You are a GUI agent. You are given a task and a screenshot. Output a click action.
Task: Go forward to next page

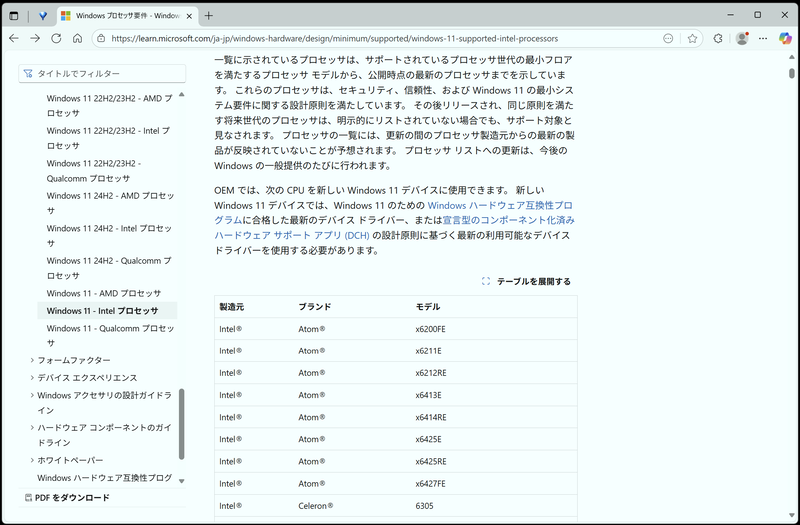[35, 38]
